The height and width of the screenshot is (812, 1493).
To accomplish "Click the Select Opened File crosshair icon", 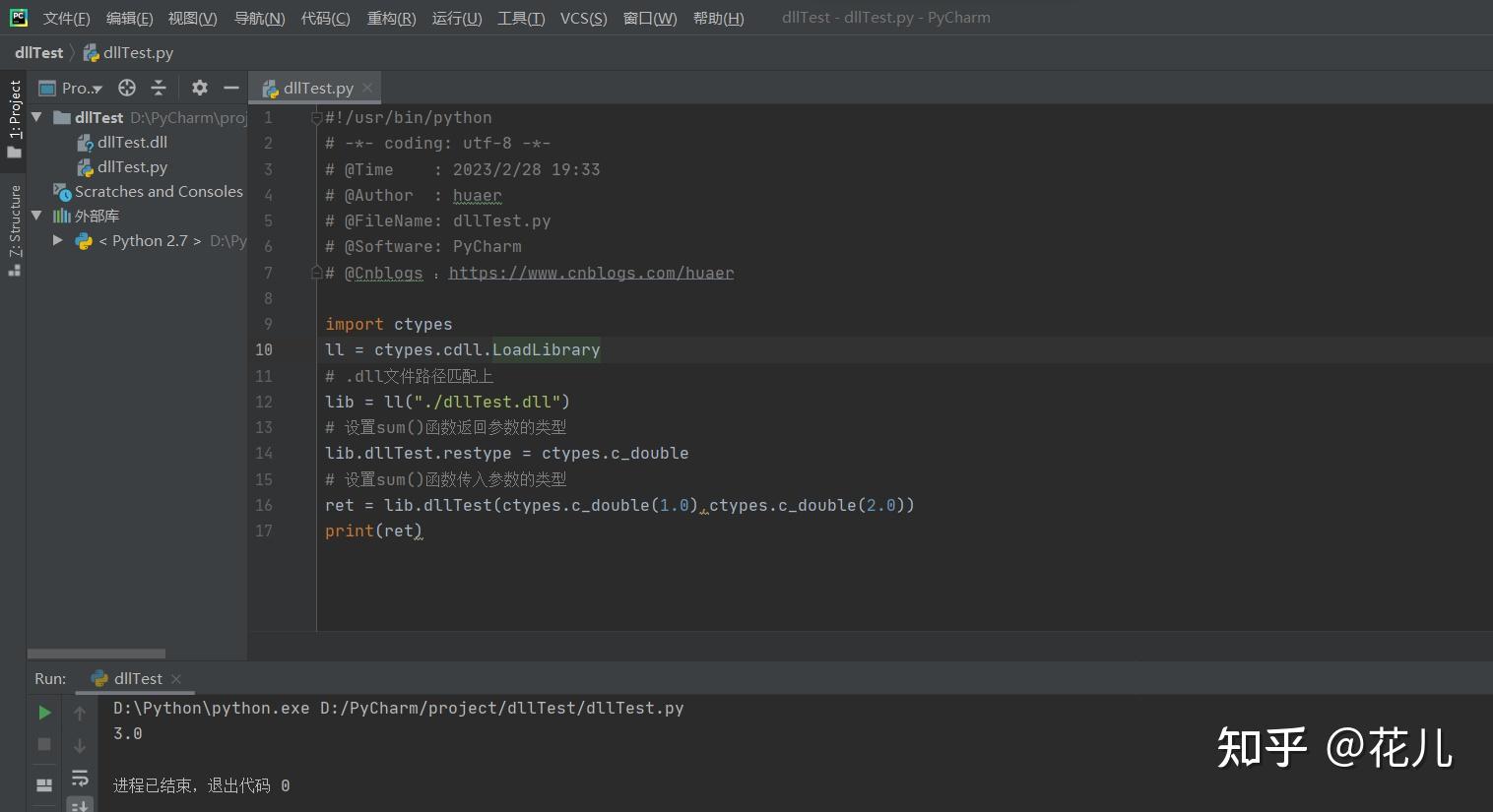I will point(126,88).
